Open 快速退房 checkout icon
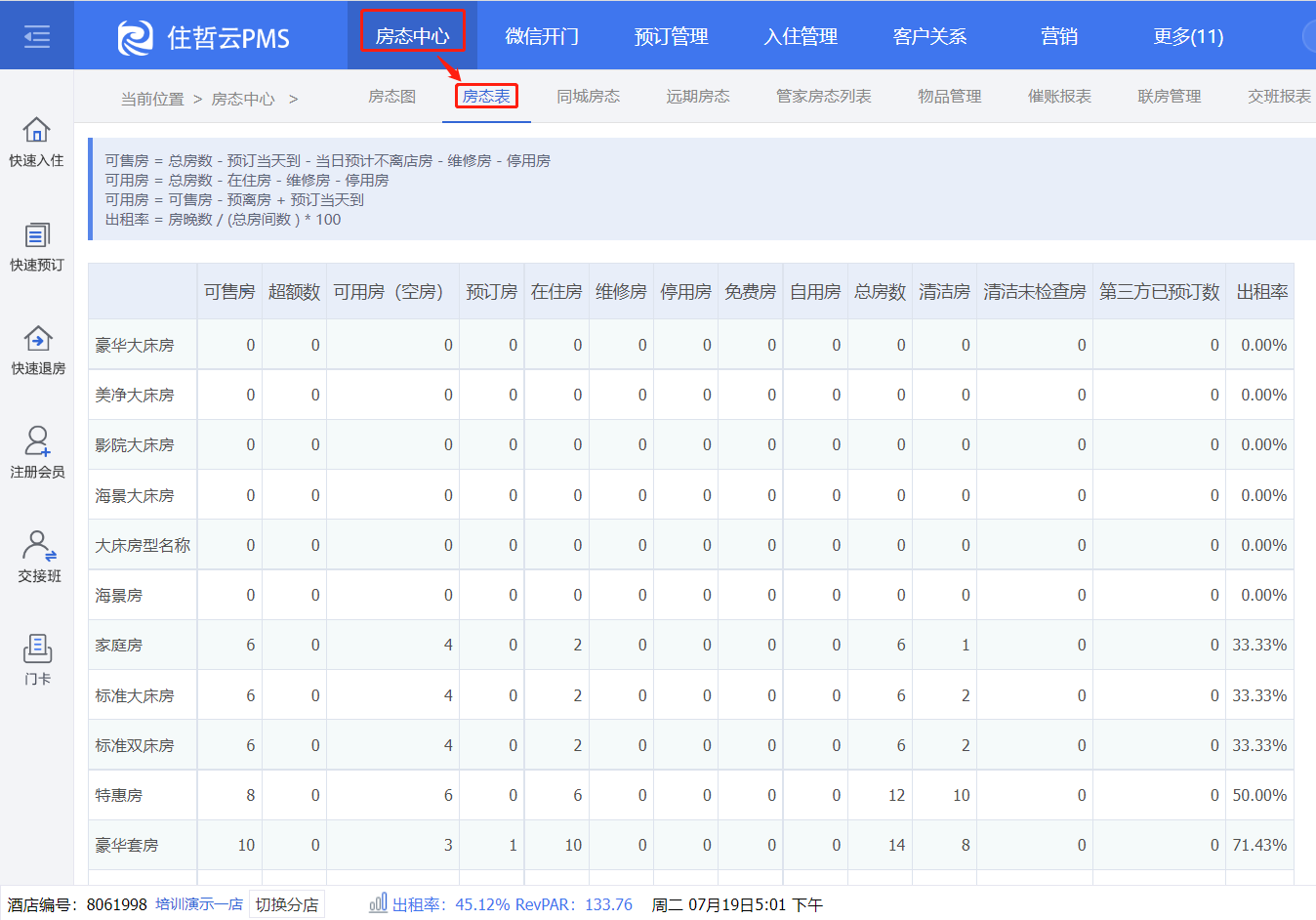This screenshot has width=1316, height=920. click(38, 338)
